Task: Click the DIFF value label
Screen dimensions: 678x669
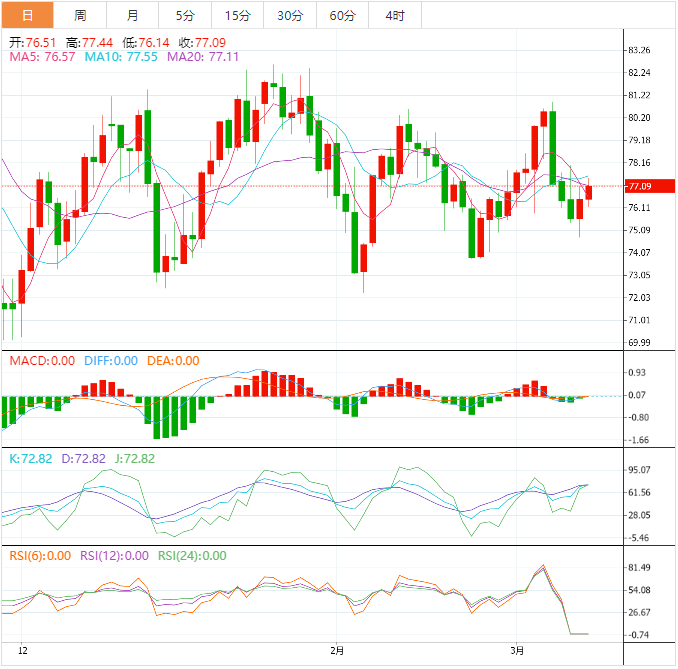Action: pyautogui.click(x=110, y=361)
